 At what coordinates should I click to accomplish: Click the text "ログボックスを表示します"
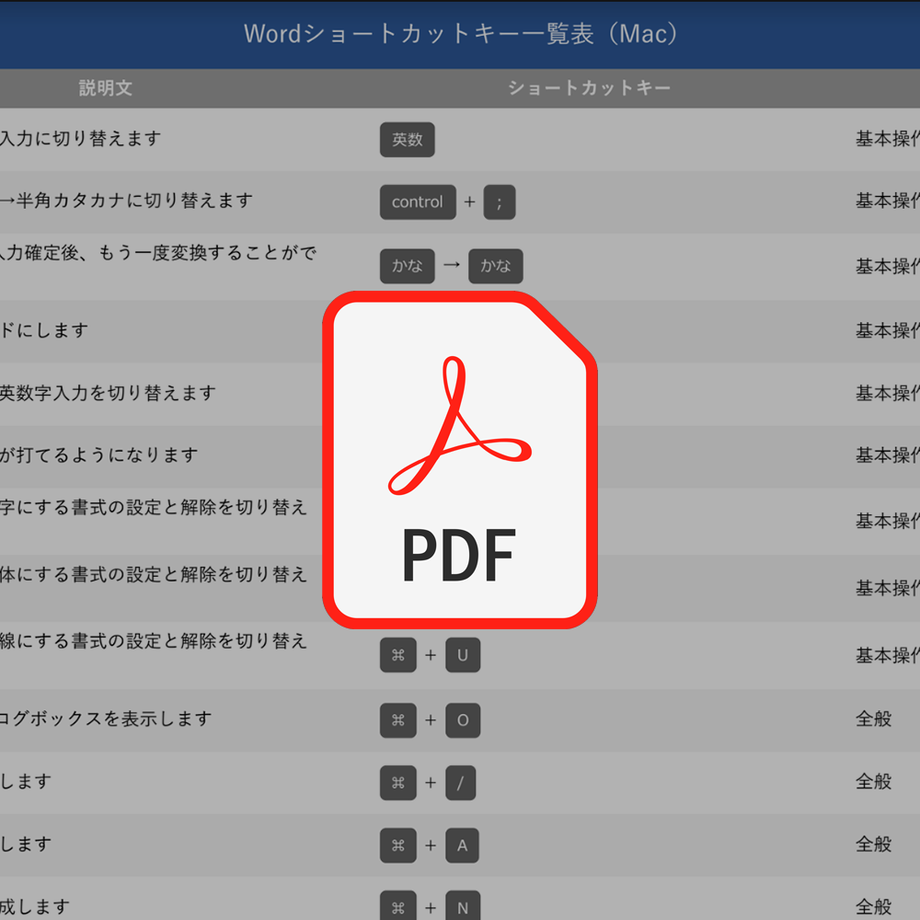tap(106, 718)
